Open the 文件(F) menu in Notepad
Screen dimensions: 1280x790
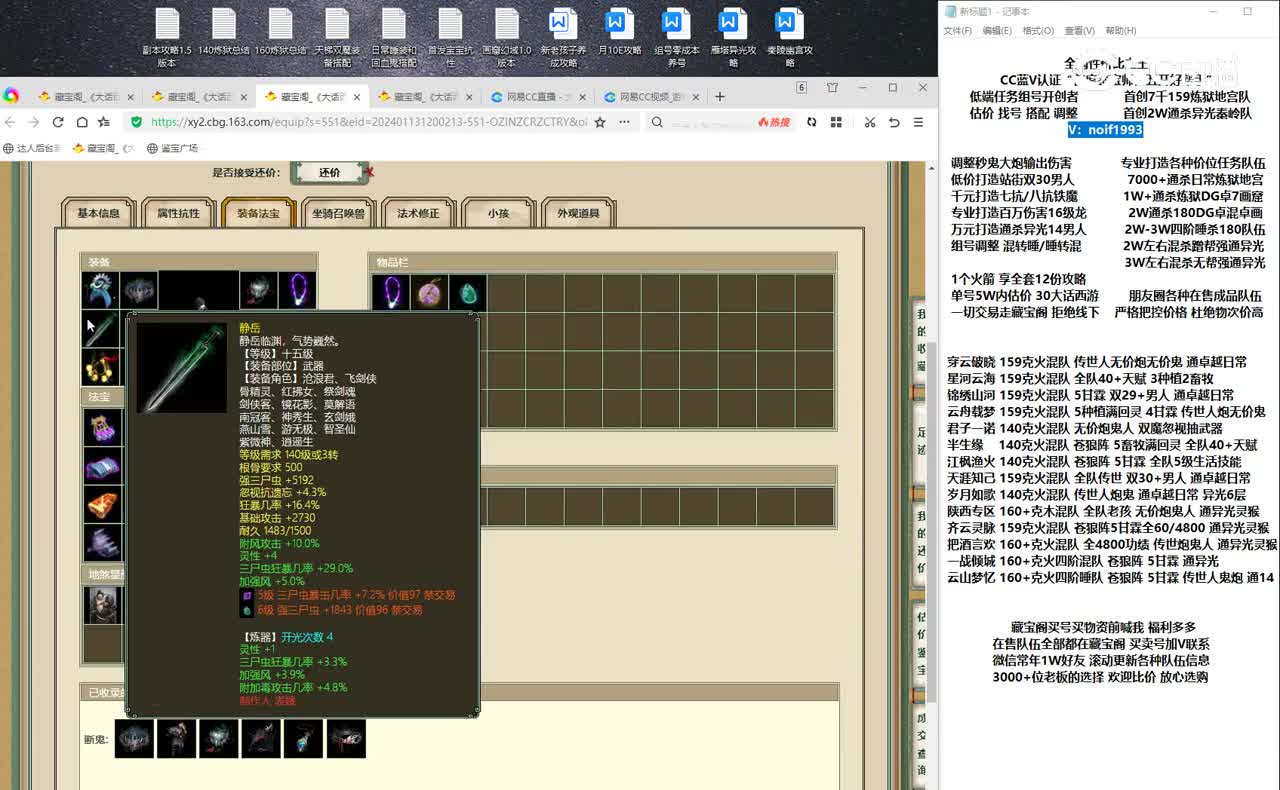pyautogui.click(x=958, y=31)
